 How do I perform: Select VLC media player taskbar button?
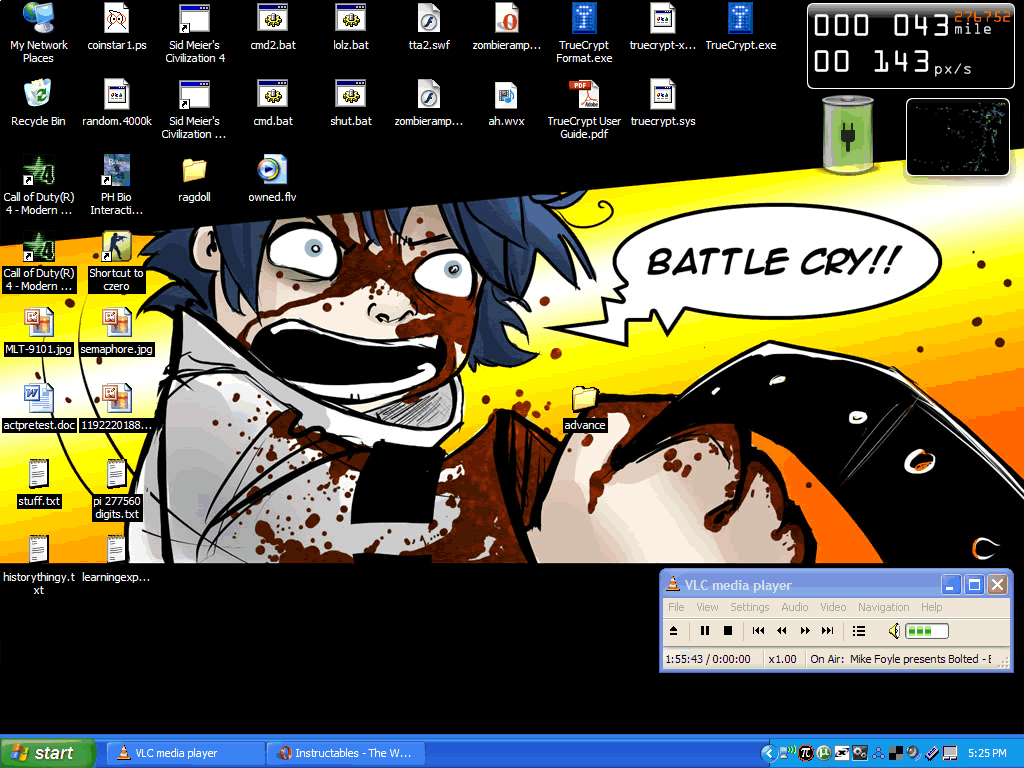pyautogui.click(x=185, y=753)
